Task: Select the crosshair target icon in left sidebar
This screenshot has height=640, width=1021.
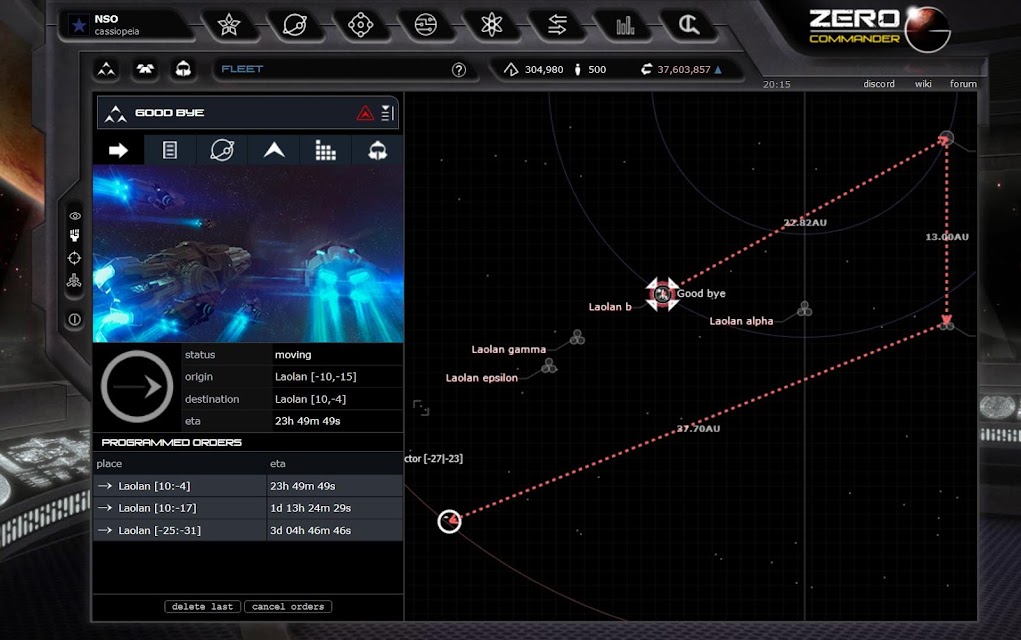Action: coord(74,258)
